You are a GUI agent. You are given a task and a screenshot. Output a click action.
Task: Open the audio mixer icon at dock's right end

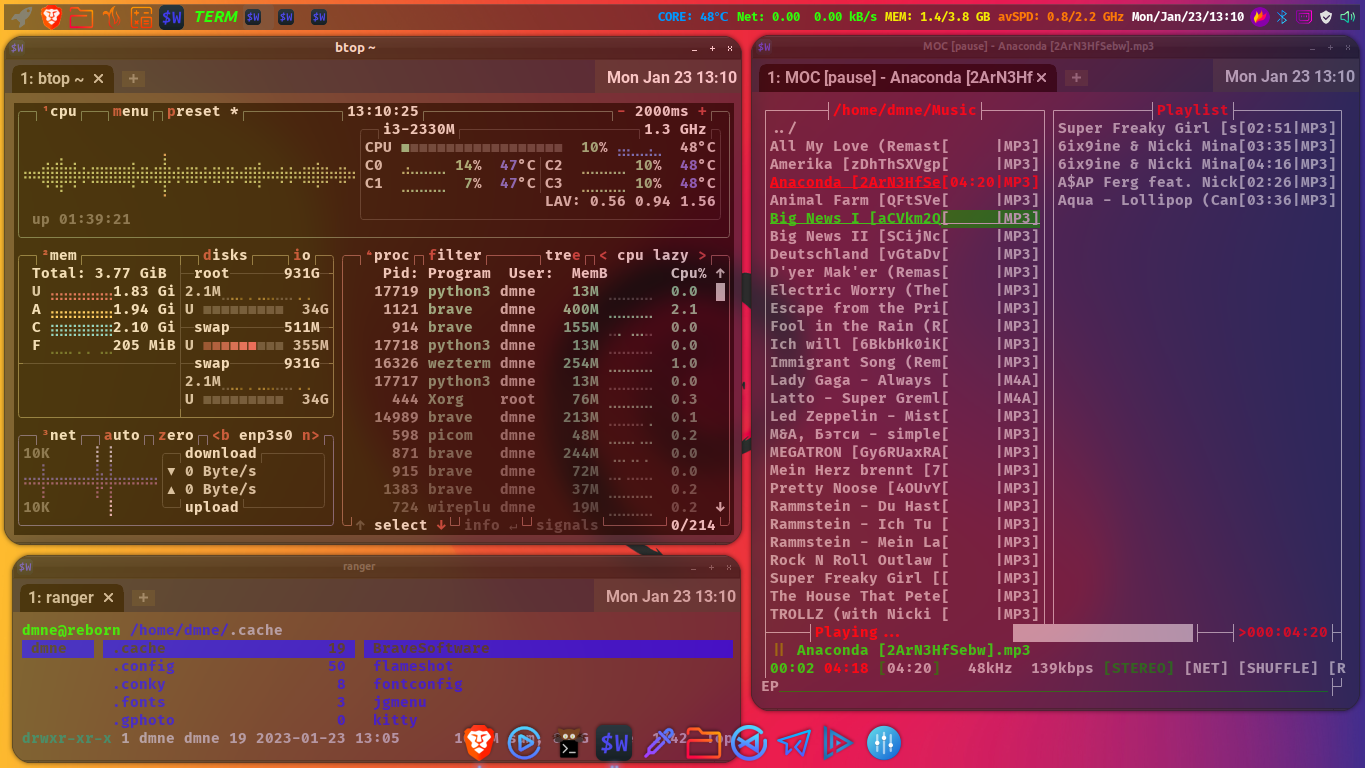[883, 742]
